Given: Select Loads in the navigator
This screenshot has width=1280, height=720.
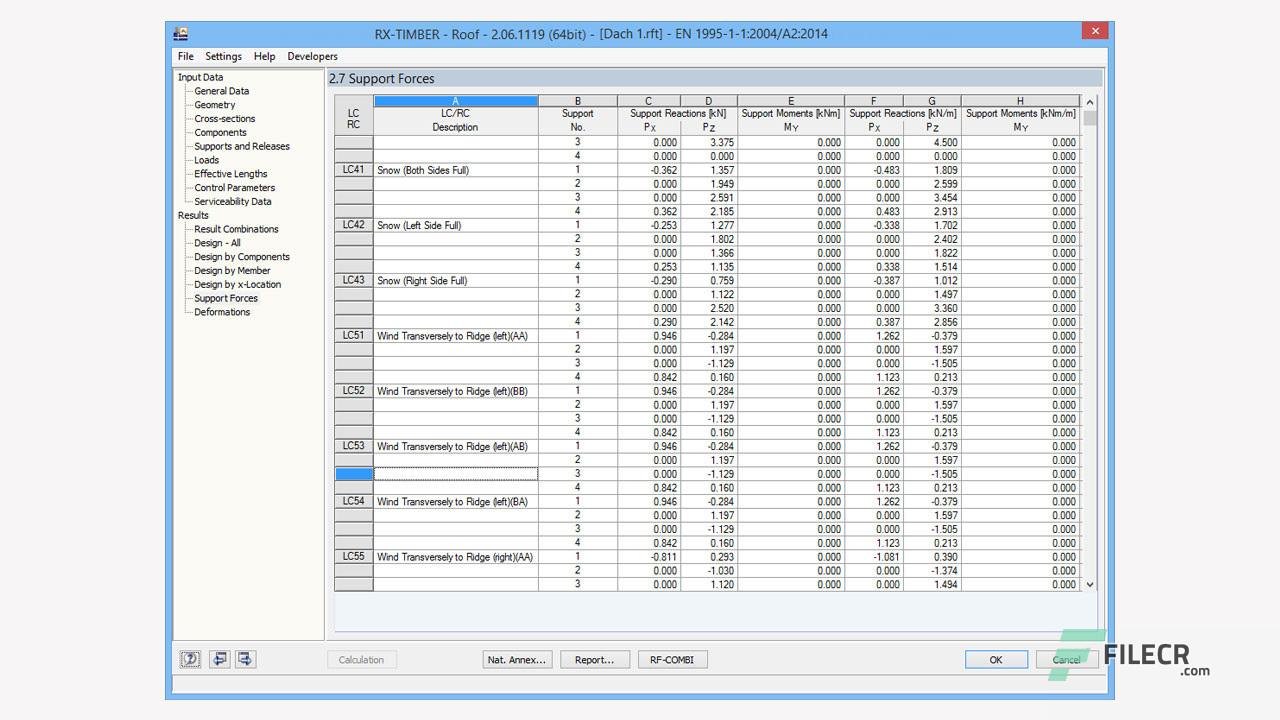Looking at the screenshot, I should click(206, 160).
